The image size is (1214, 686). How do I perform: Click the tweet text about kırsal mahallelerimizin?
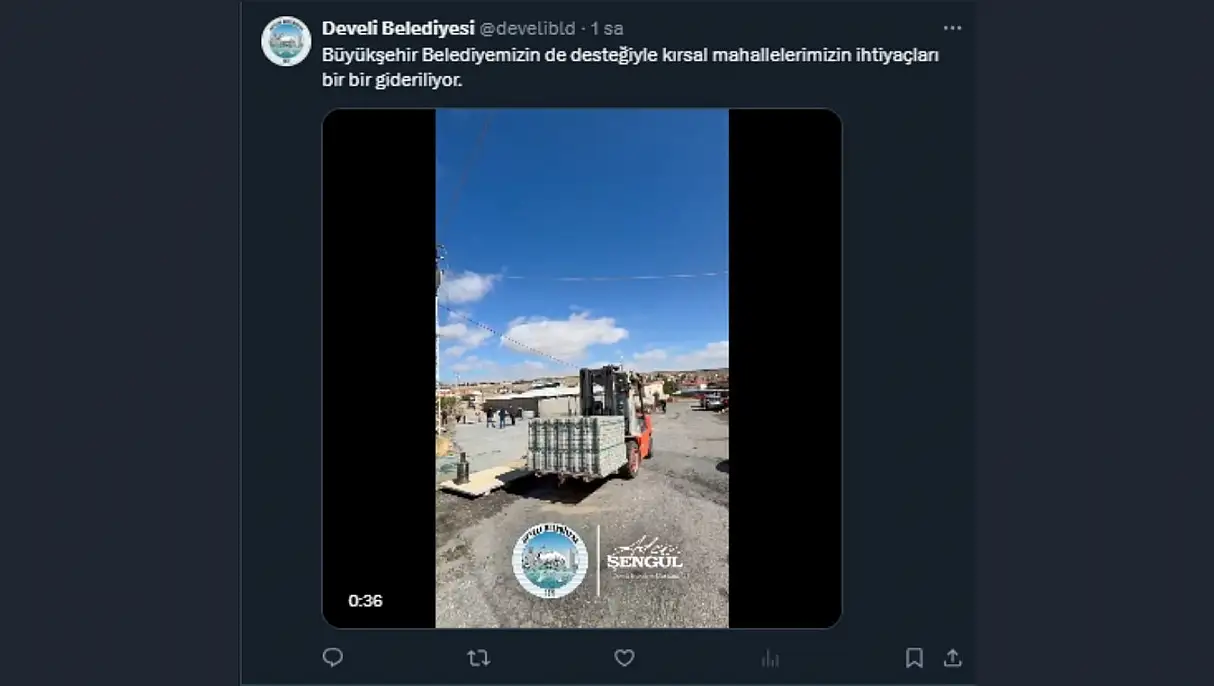(x=631, y=67)
